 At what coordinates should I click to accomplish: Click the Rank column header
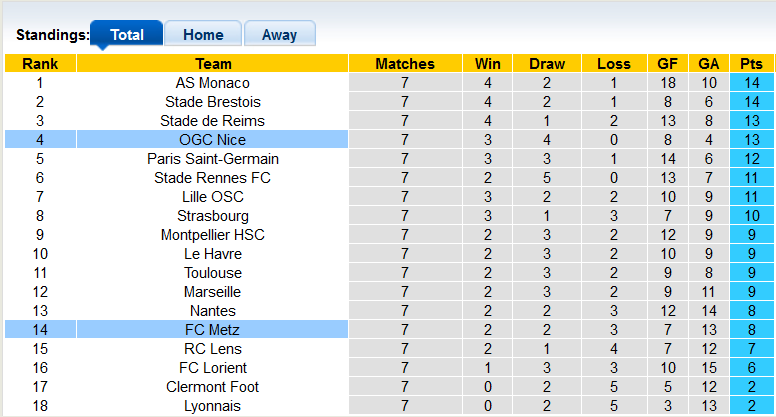pos(40,64)
